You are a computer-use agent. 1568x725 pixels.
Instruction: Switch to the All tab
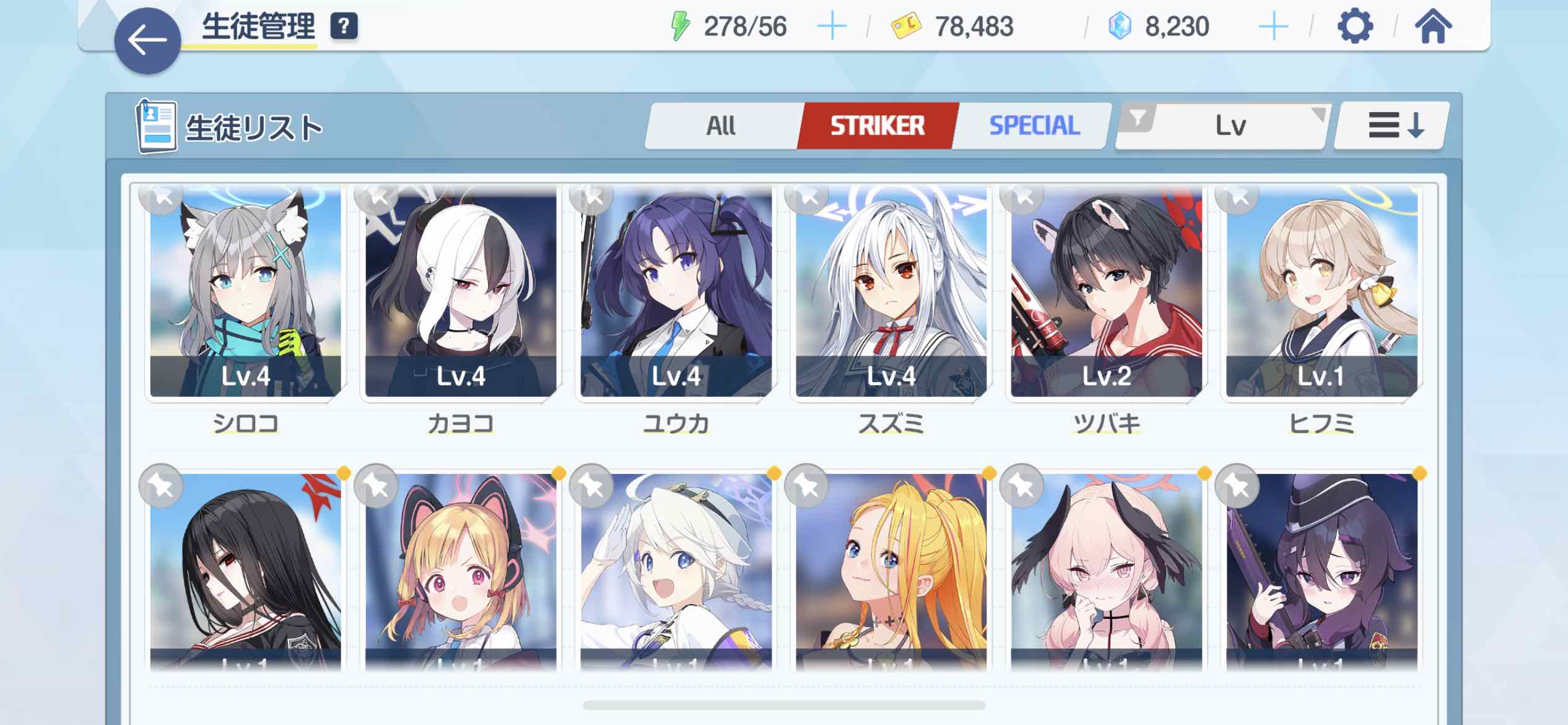721,126
